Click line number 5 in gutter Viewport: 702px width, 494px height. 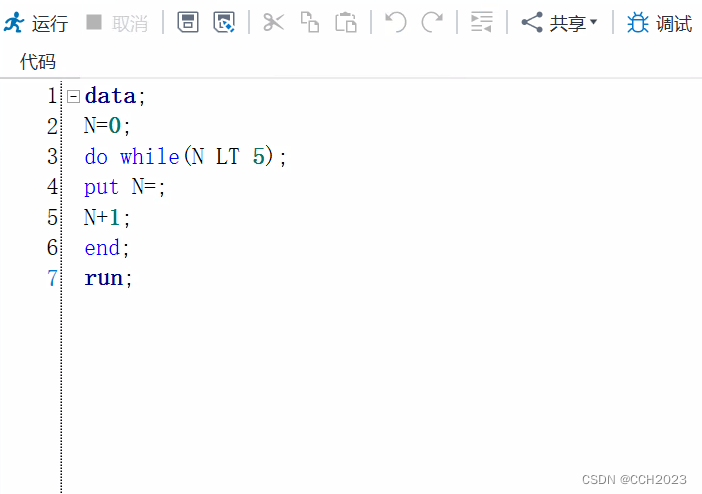(x=52, y=217)
